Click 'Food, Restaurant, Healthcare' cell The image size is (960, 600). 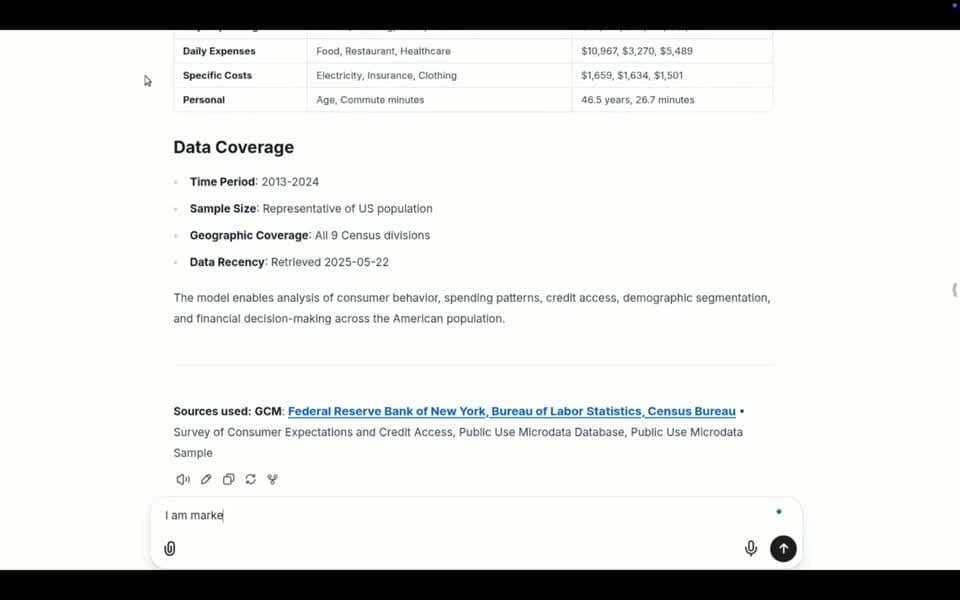(x=439, y=51)
